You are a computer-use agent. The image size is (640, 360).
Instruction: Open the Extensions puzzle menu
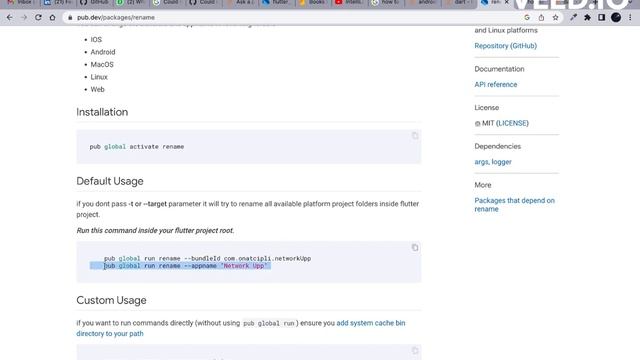(587, 18)
